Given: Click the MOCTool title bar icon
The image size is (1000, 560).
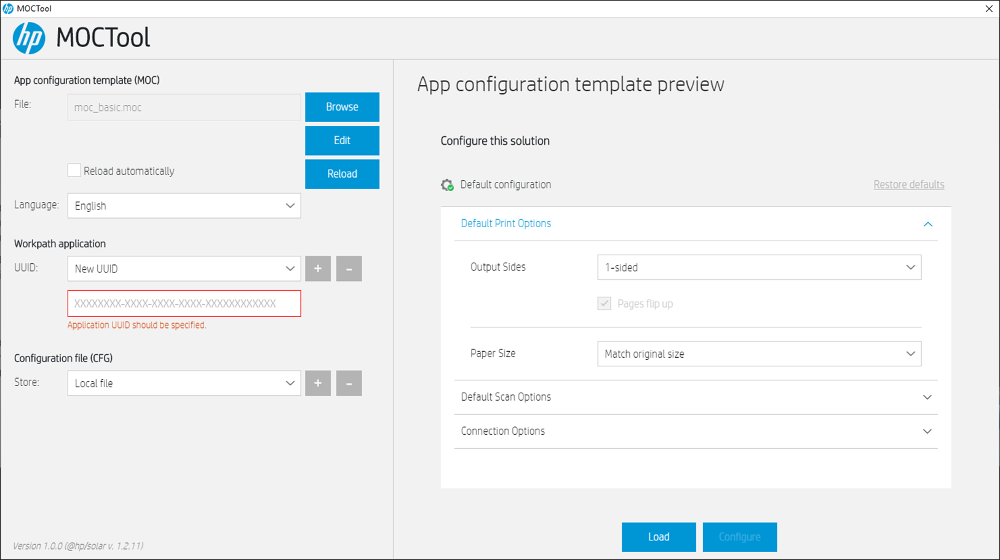Looking at the screenshot, I should pos(8,8).
